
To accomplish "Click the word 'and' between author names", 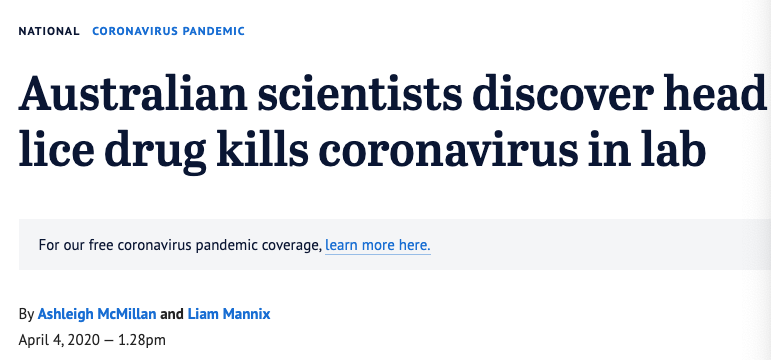I will 172,314.
